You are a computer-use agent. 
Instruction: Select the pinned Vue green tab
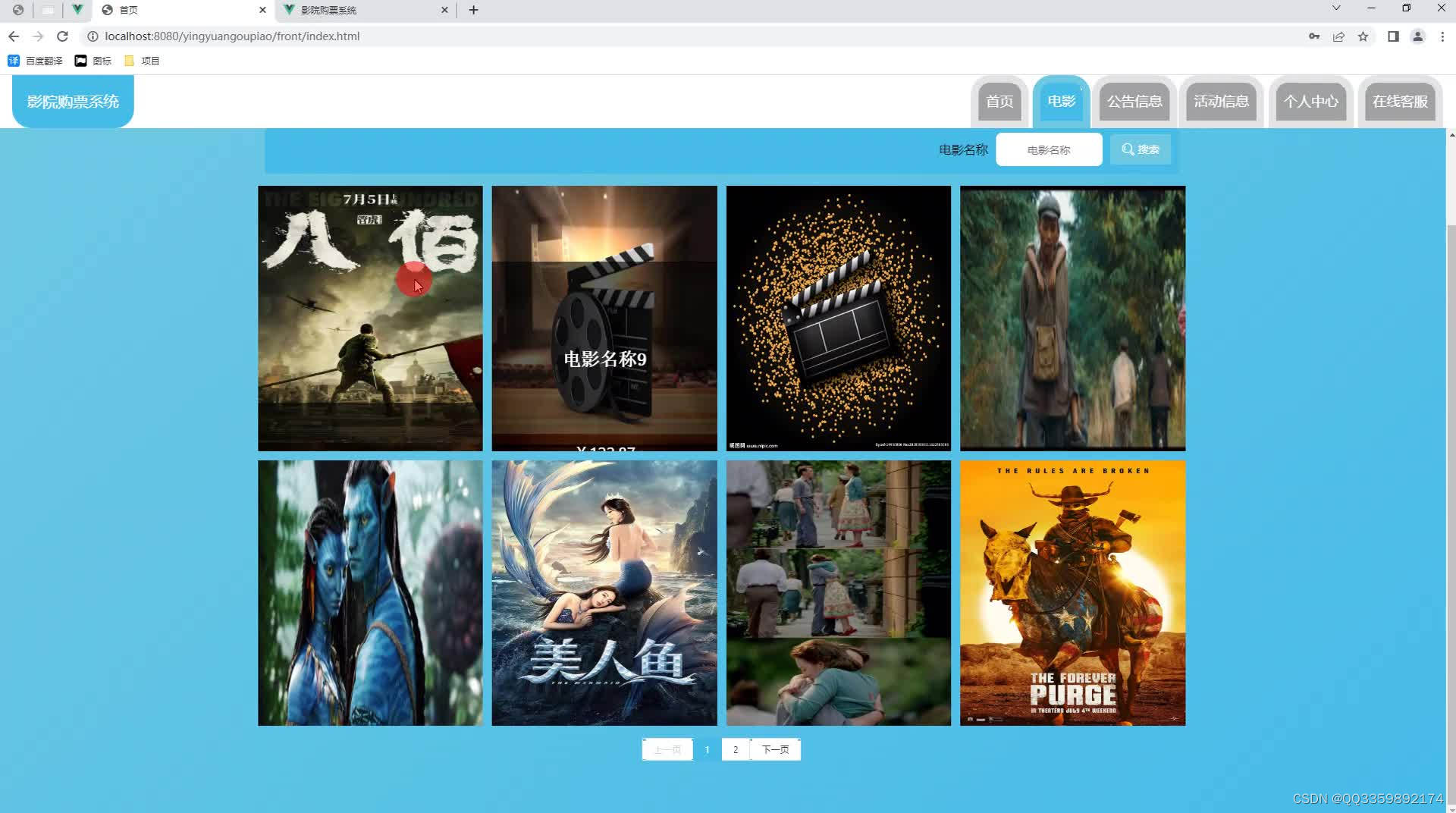[77, 10]
